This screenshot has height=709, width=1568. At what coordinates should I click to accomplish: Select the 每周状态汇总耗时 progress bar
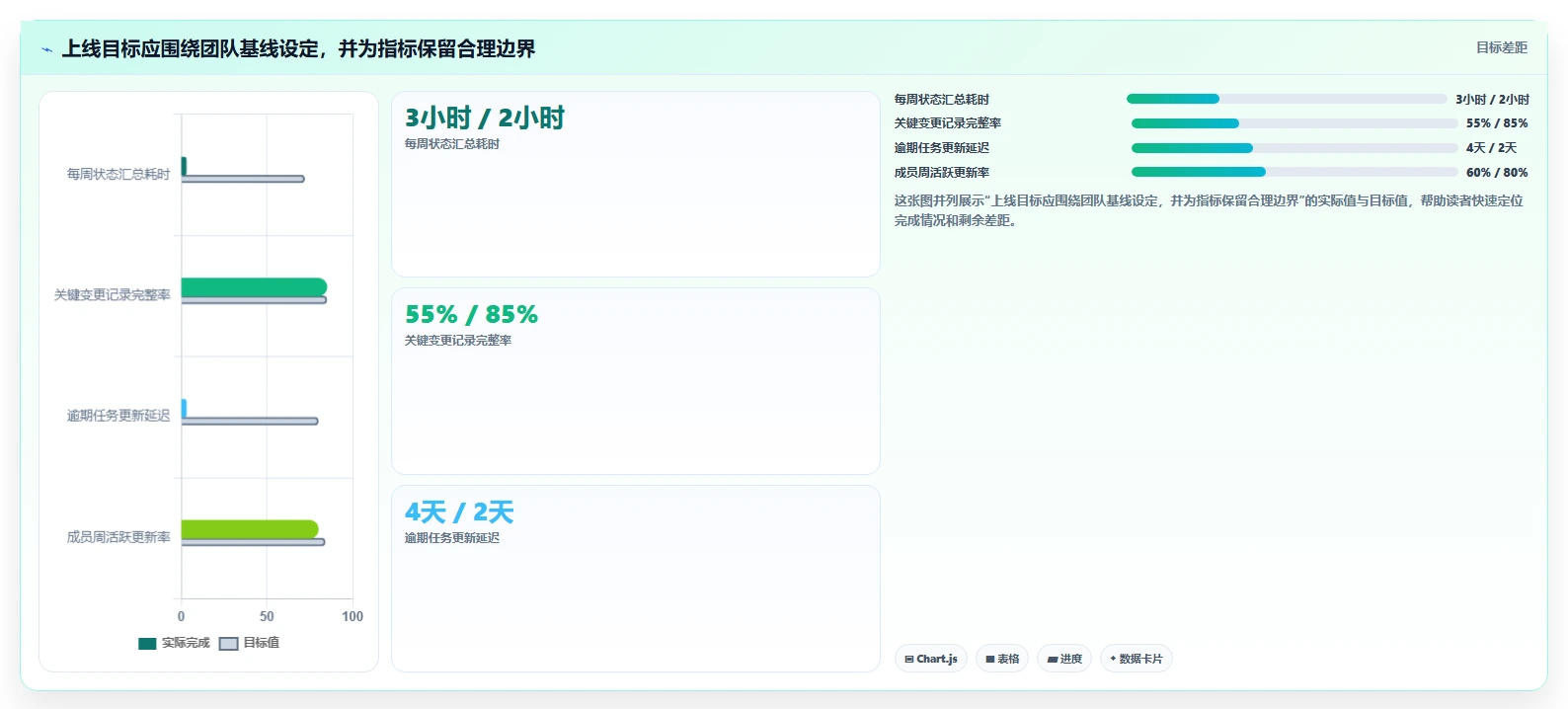pos(1287,99)
